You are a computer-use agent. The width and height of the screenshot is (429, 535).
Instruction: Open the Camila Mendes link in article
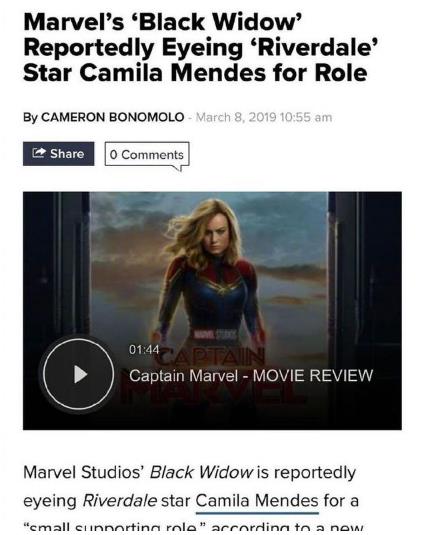click(x=257, y=501)
